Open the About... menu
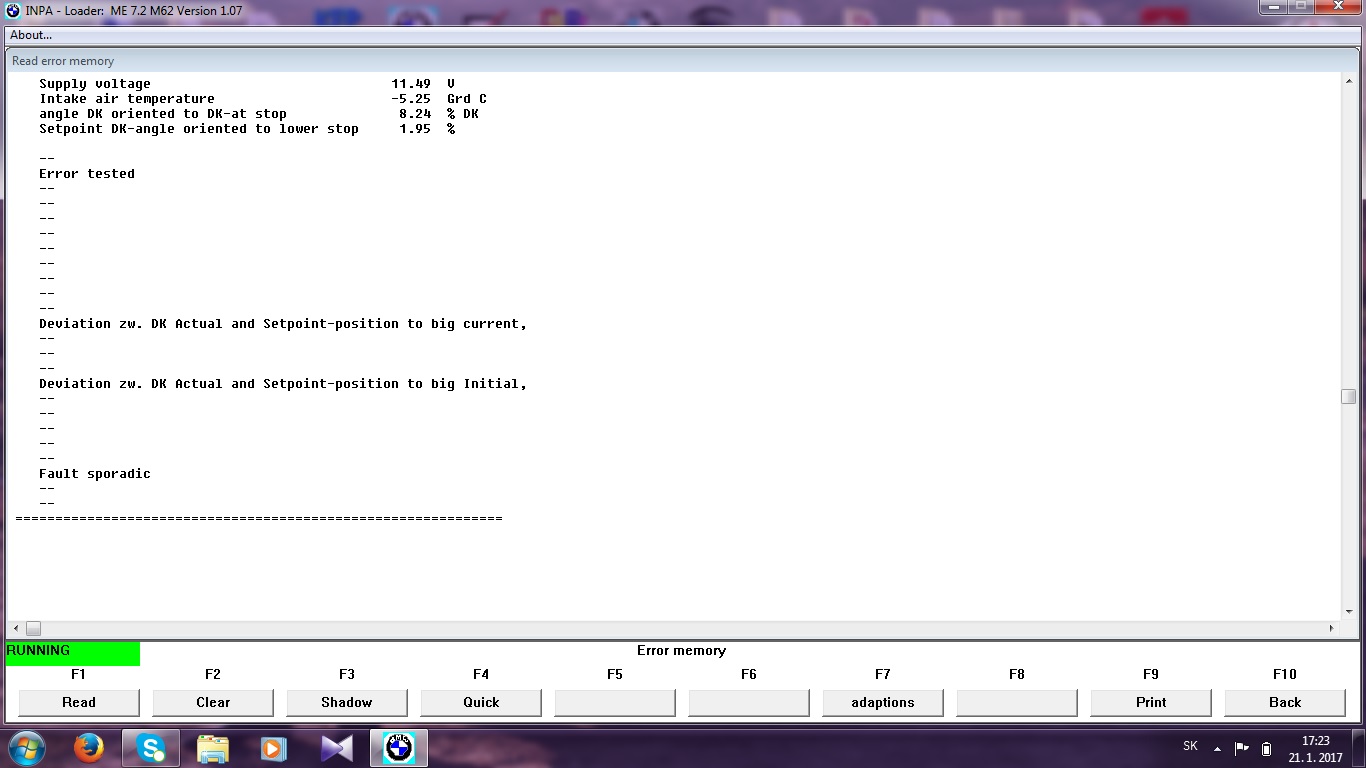 pos(31,35)
